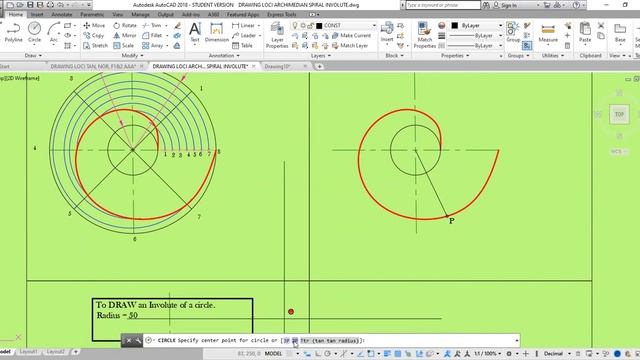Toggle polar tracking in status bar
The height and width of the screenshot is (360, 640).
tap(328, 353)
